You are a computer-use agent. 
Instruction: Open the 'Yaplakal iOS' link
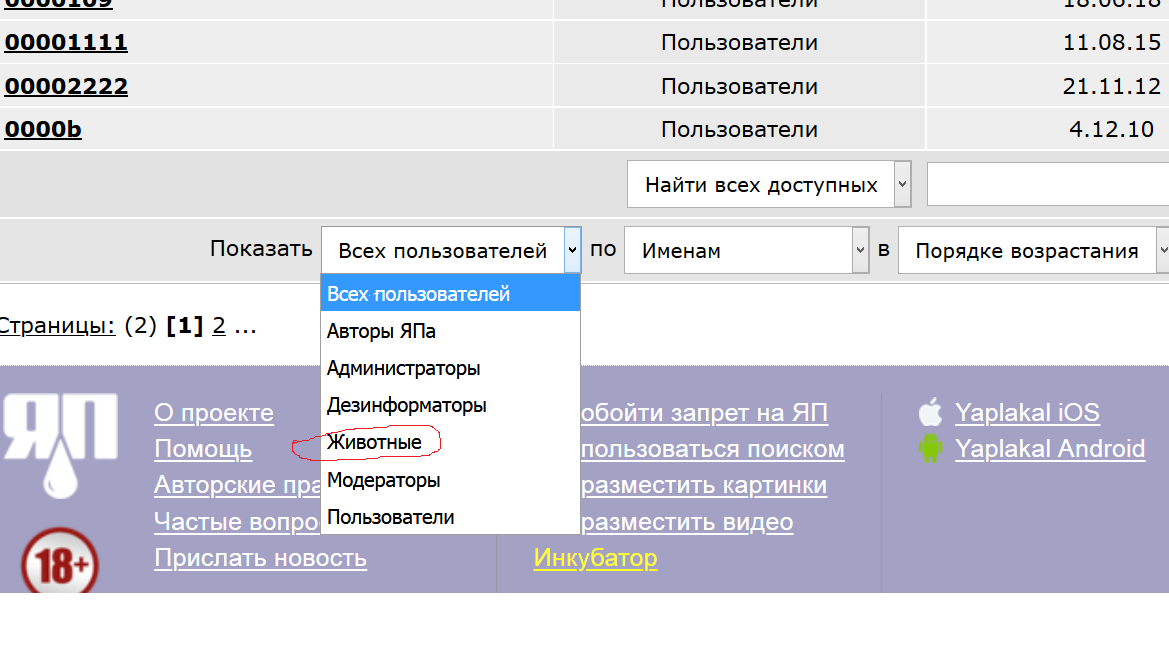(x=1027, y=412)
